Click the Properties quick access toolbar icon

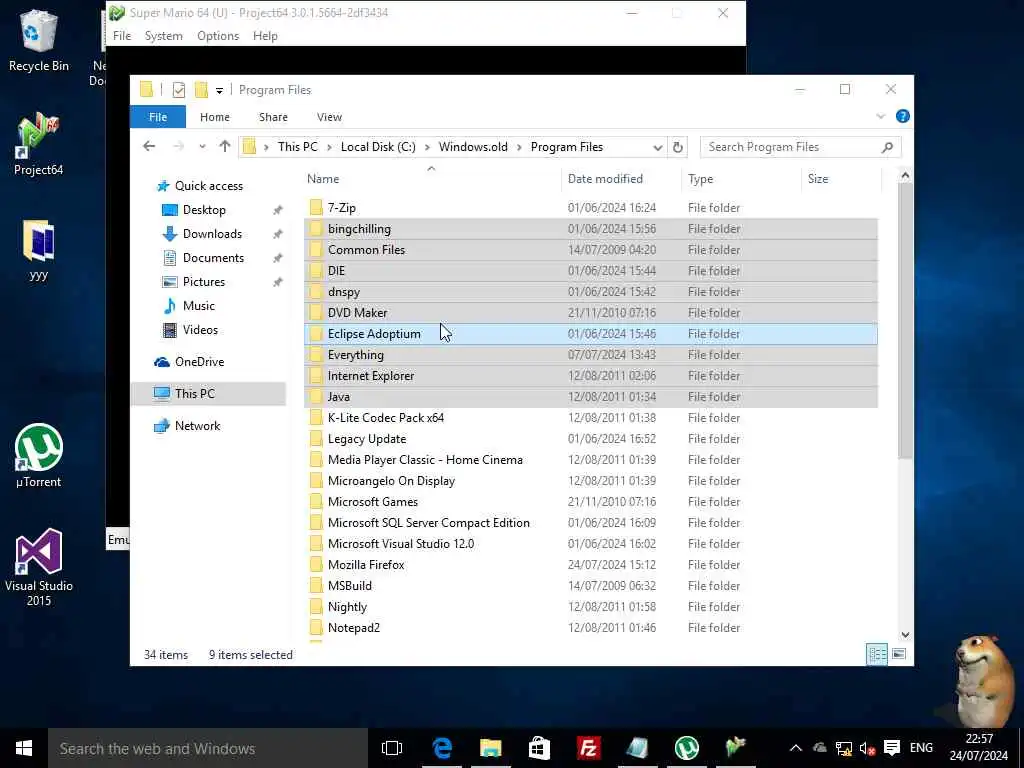pyautogui.click(x=178, y=89)
